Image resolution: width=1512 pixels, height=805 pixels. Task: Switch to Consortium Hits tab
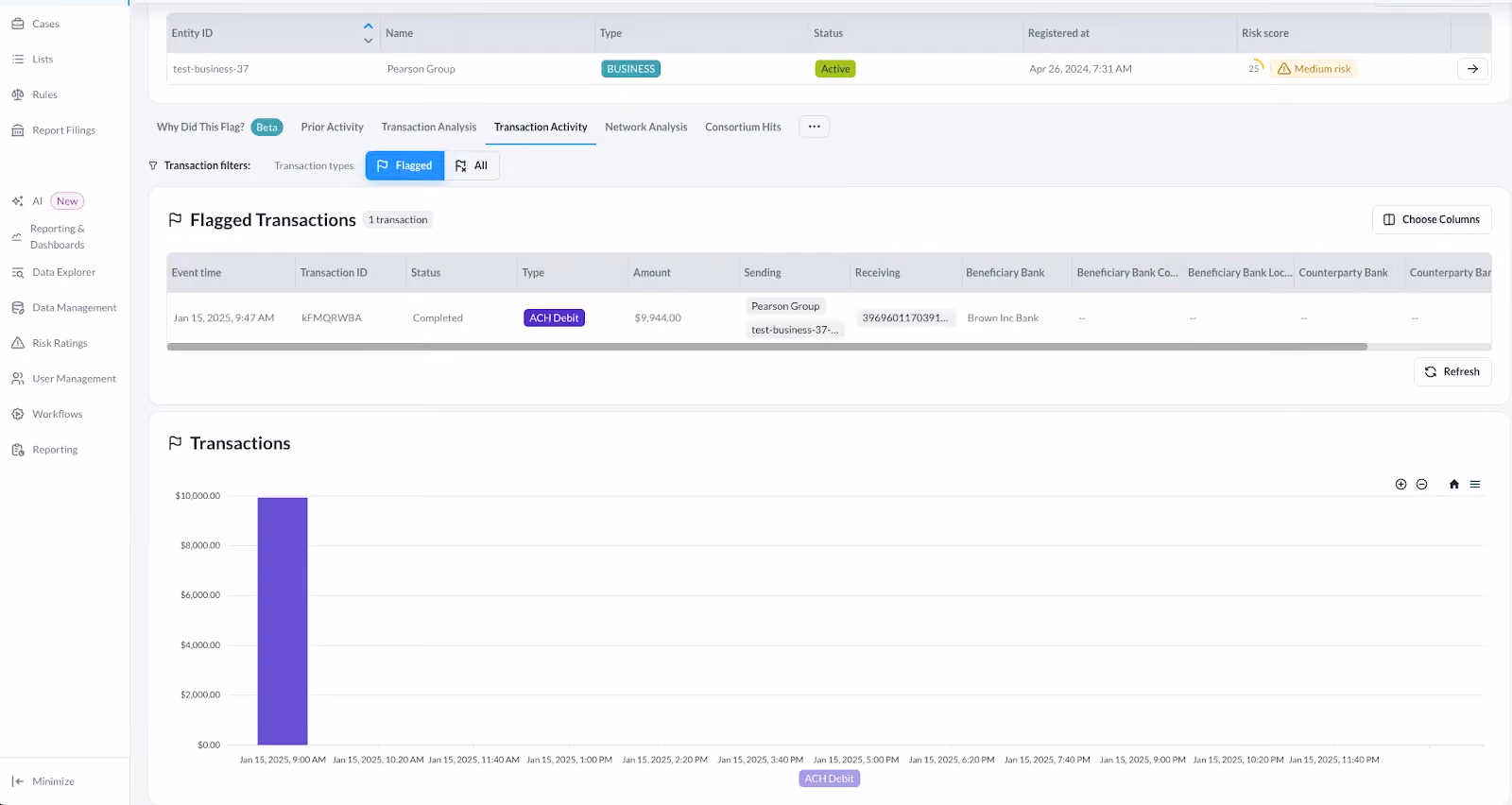[743, 128]
